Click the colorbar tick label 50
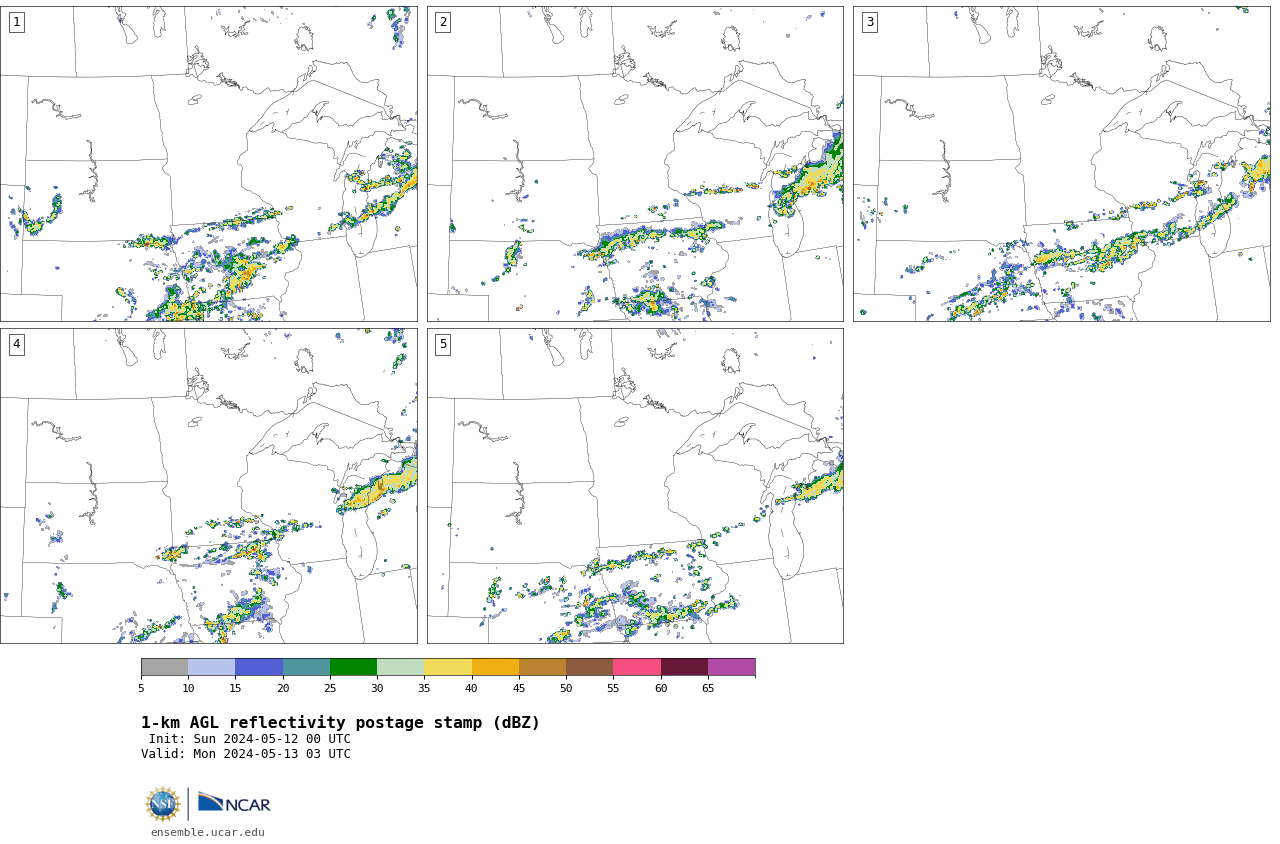 (x=566, y=688)
